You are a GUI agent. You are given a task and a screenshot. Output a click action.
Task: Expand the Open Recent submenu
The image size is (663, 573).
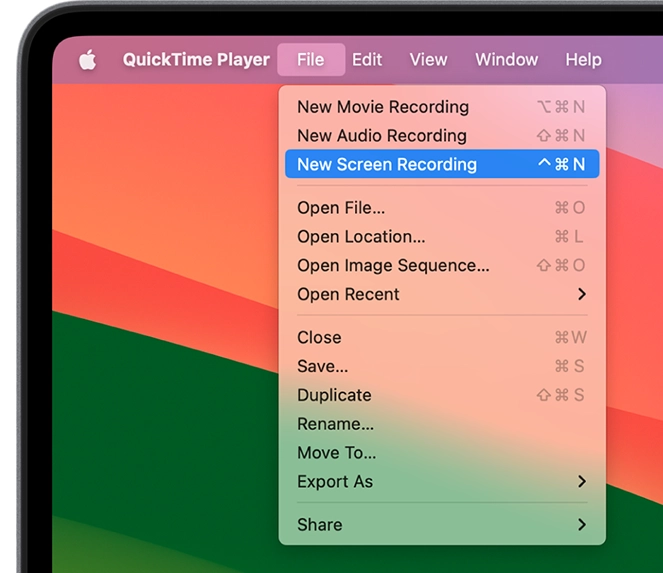tap(442, 294)
